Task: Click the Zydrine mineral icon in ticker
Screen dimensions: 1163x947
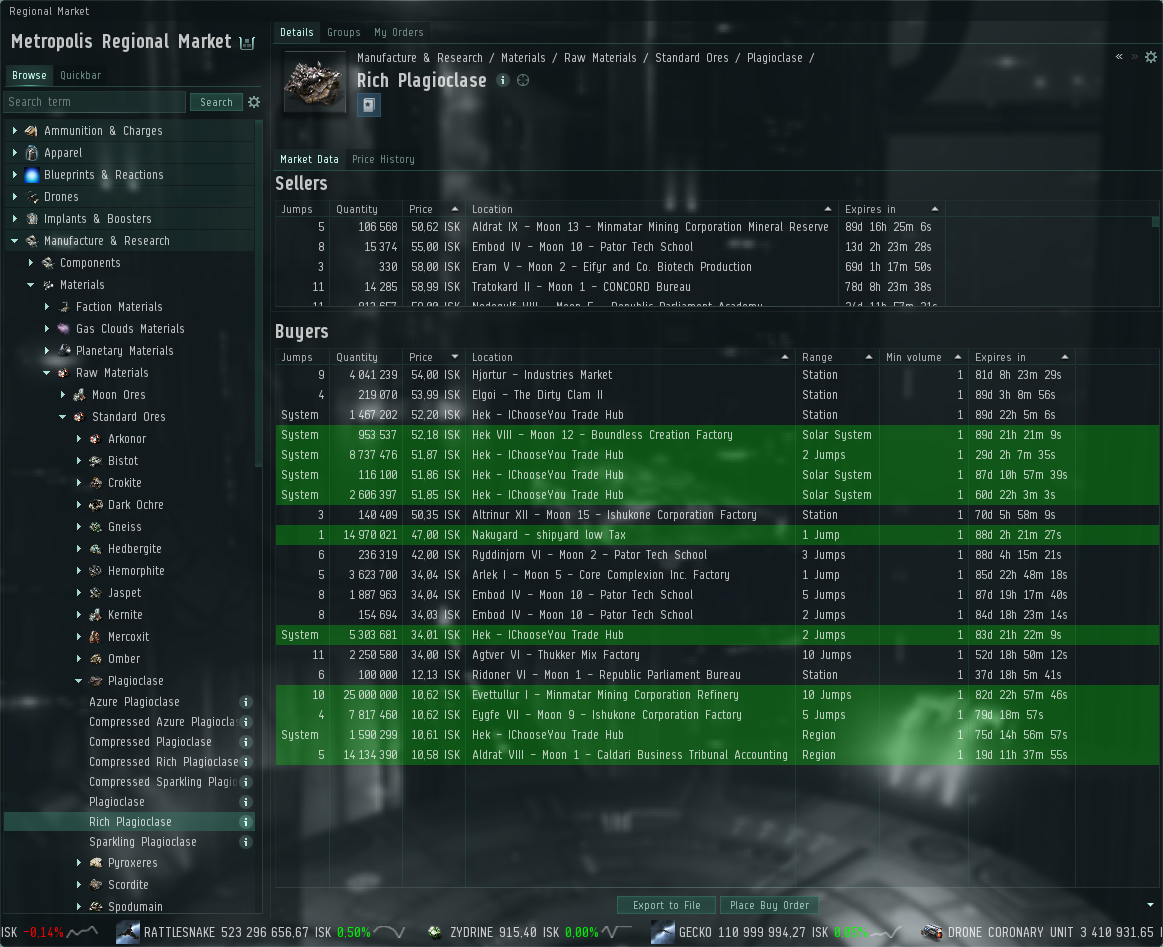Action: click(x=435, y=932)
